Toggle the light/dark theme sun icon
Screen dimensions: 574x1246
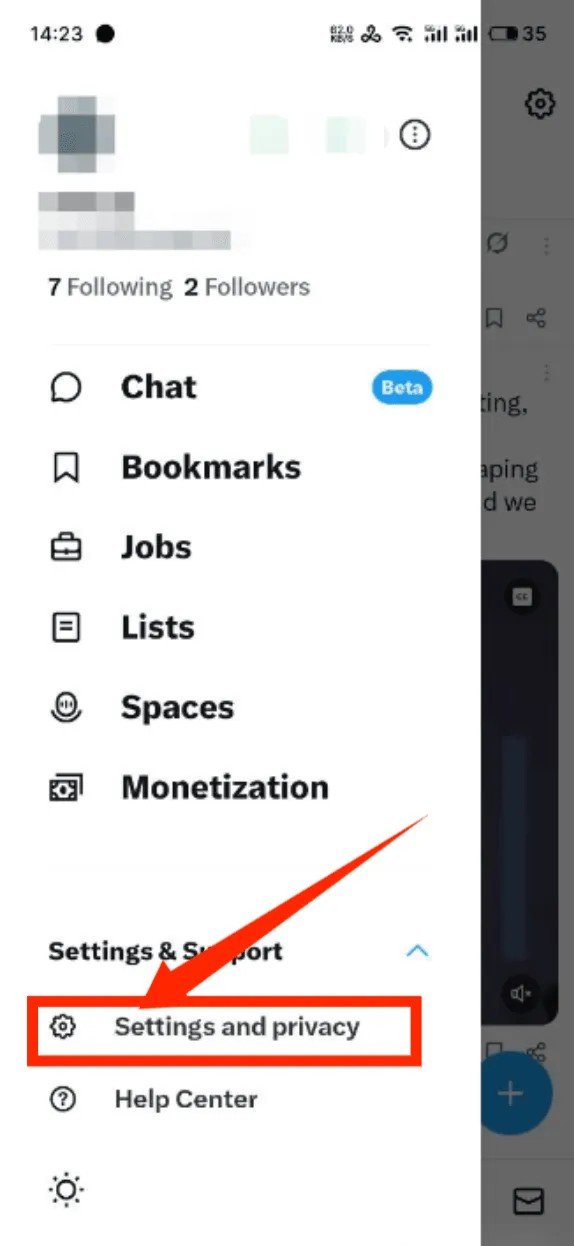(66, 1189)
